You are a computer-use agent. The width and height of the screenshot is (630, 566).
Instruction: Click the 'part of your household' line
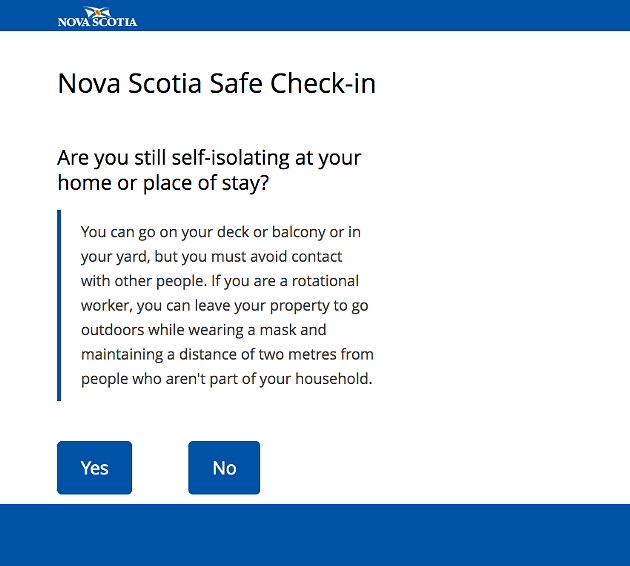click(x=227, y=379)
